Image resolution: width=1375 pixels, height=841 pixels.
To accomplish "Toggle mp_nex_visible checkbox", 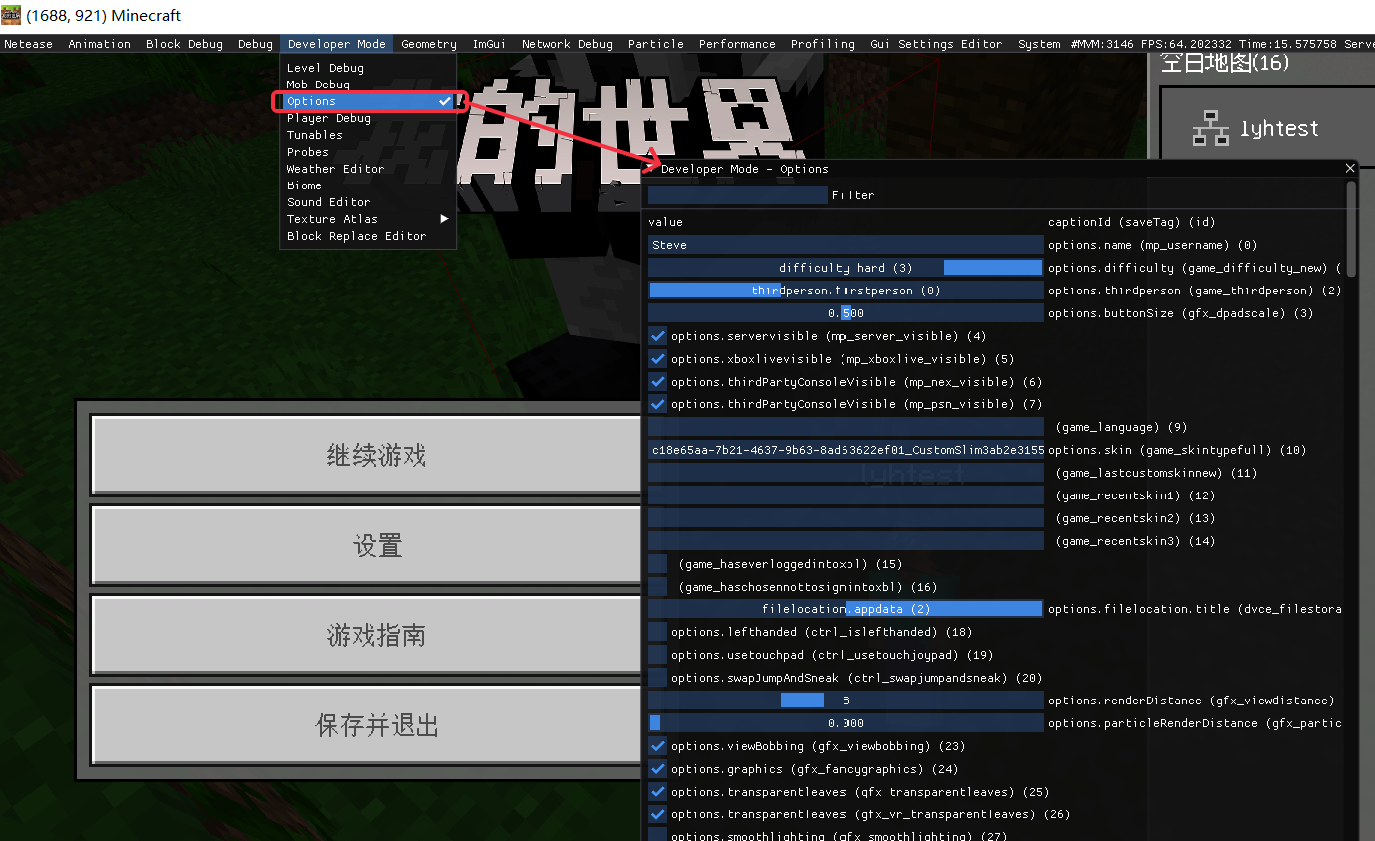I will (657, 382).
